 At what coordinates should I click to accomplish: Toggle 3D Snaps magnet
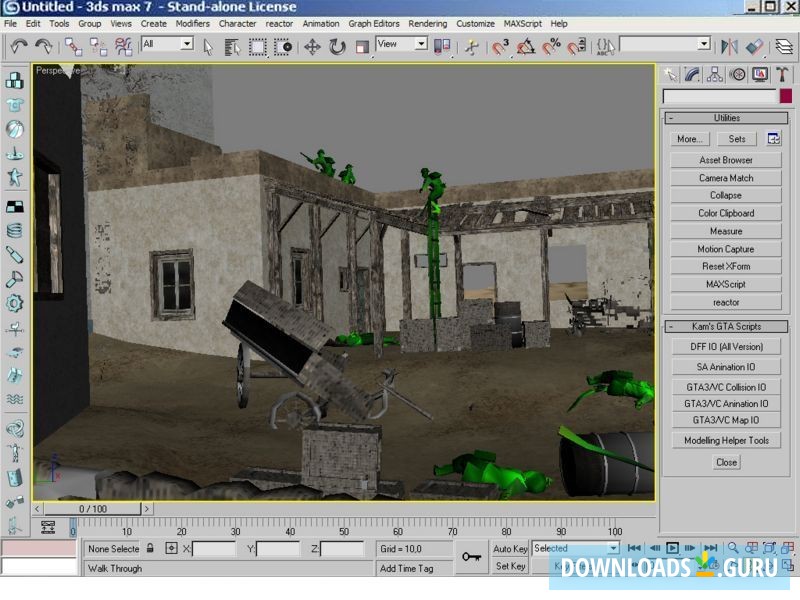[501, 47]
